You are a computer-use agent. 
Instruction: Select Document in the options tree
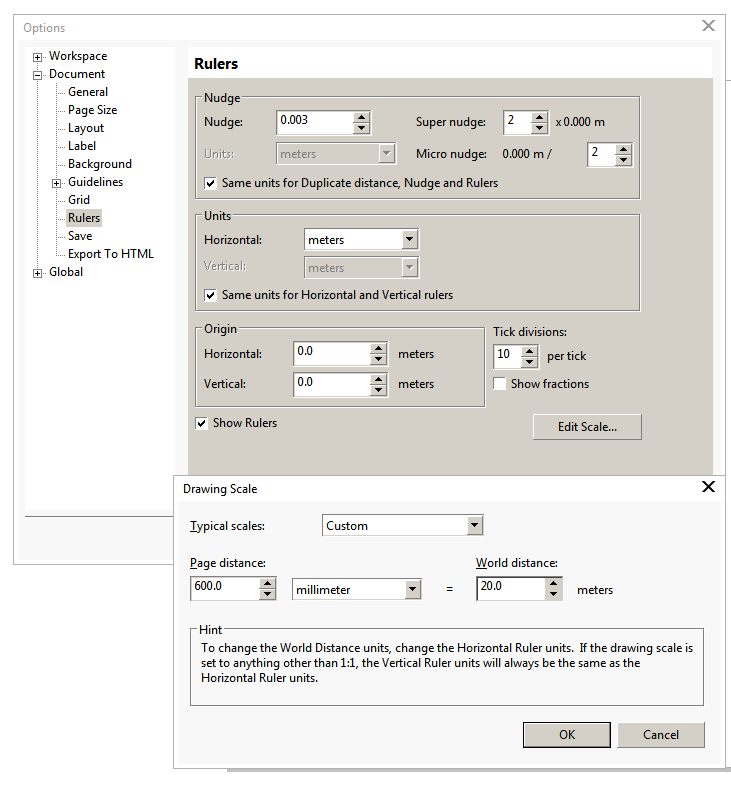click(x=77, y=74)
